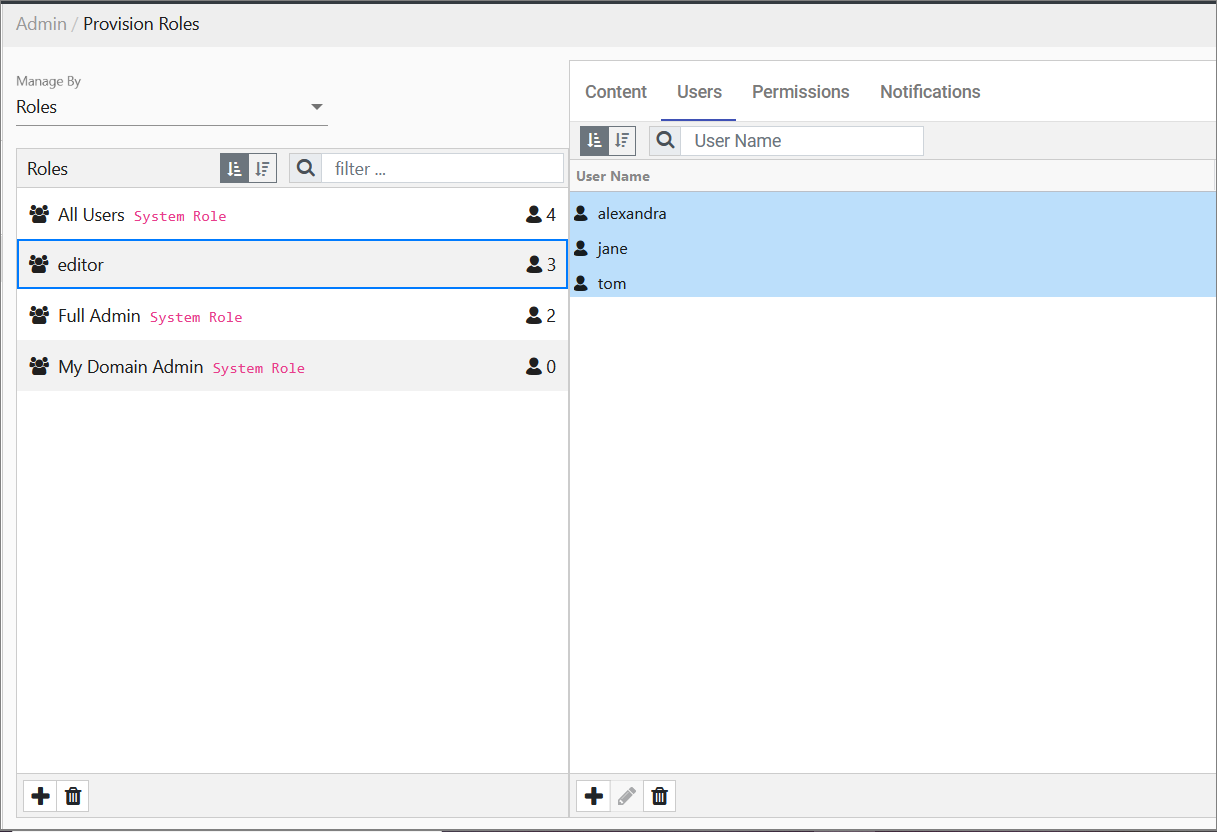Sort users list descending
This screenshot has height=832, width=1217.
[622, 141]
